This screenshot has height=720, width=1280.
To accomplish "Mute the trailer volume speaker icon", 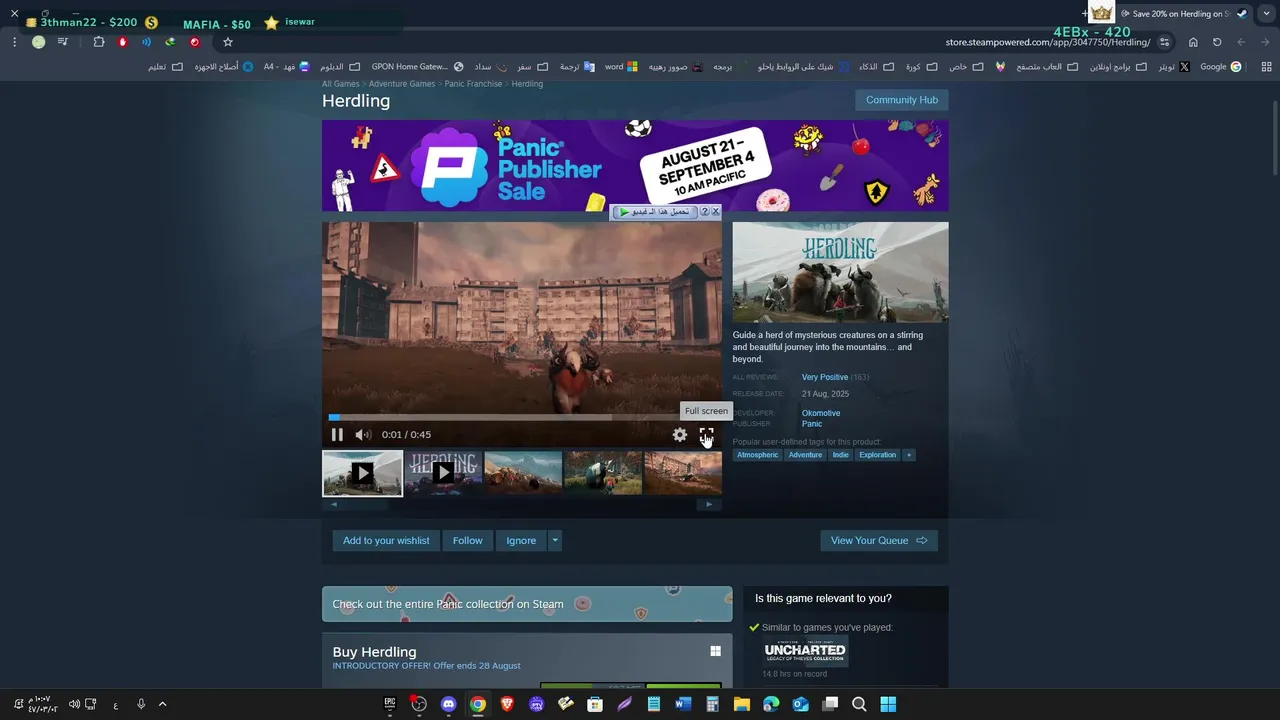I will pyautogui.click(x=363, y=435).
